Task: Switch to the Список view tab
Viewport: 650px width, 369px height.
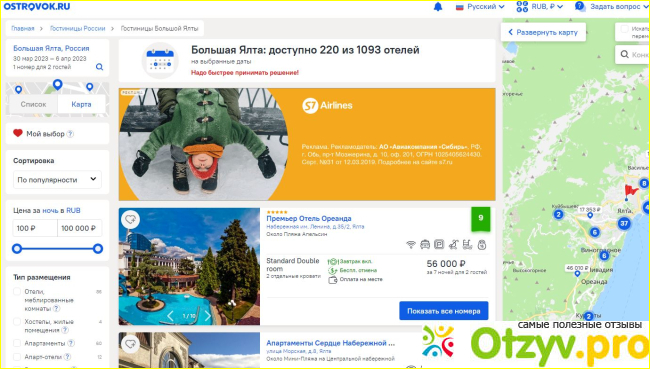Action: coord(33,104)
